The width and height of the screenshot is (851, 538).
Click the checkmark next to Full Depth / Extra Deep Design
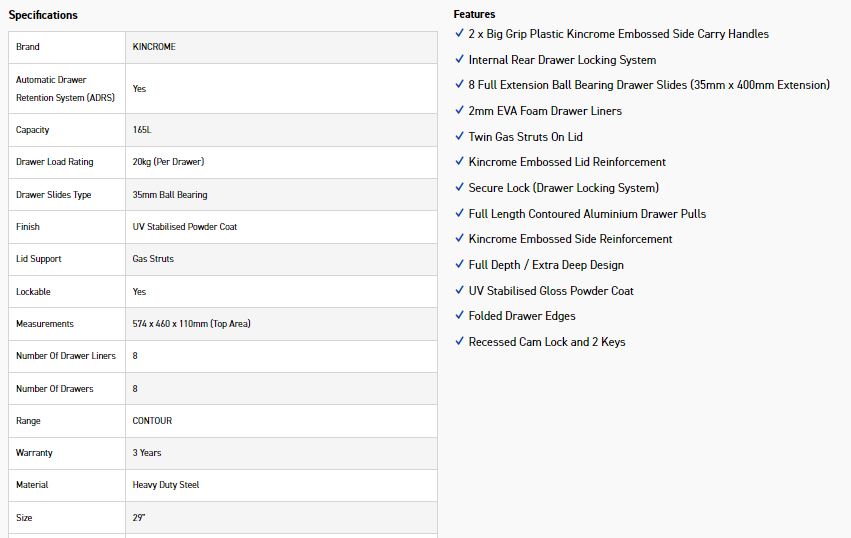(459, 264)
